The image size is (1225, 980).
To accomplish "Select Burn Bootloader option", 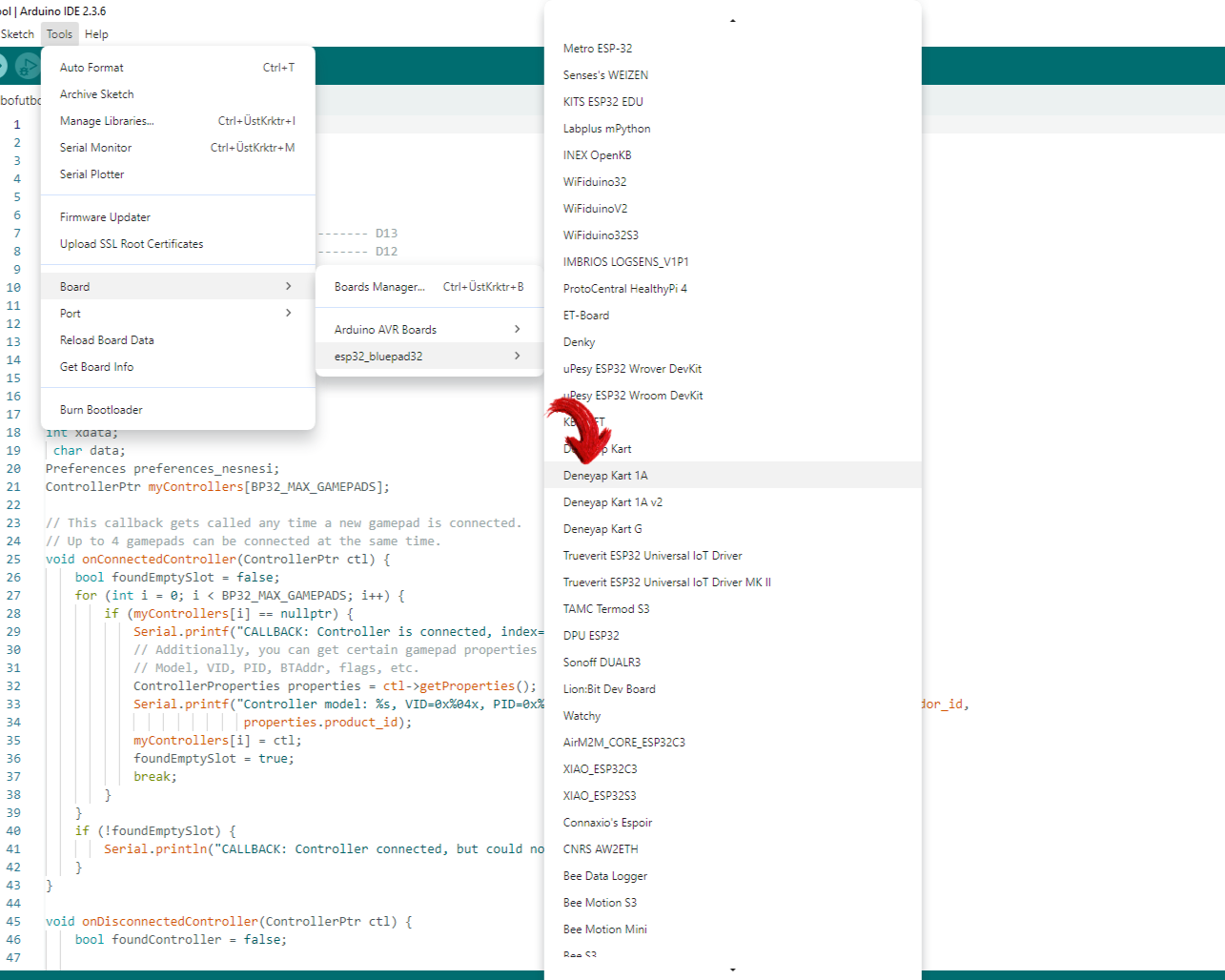I will tap(101, 410).
